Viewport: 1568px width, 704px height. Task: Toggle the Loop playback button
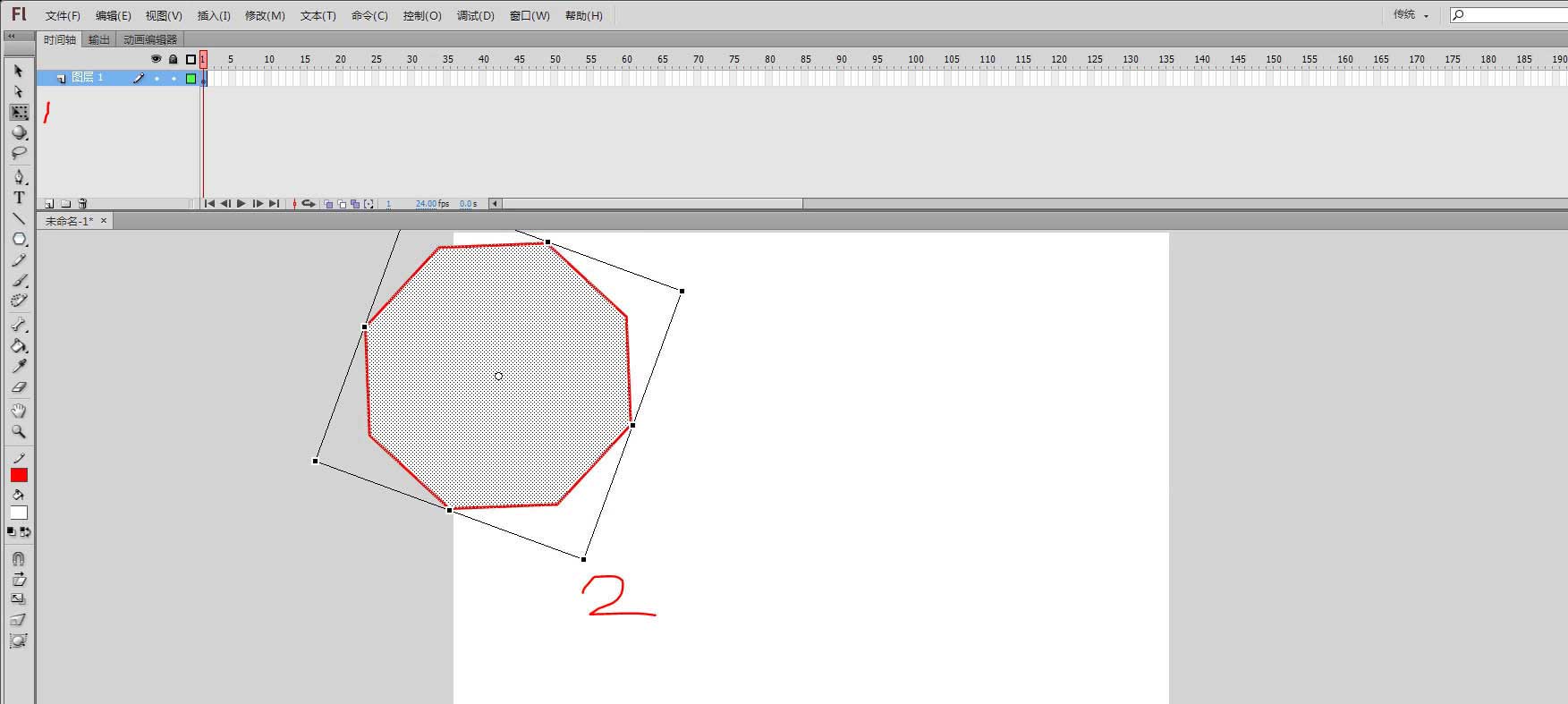click(x=309, y=204)
